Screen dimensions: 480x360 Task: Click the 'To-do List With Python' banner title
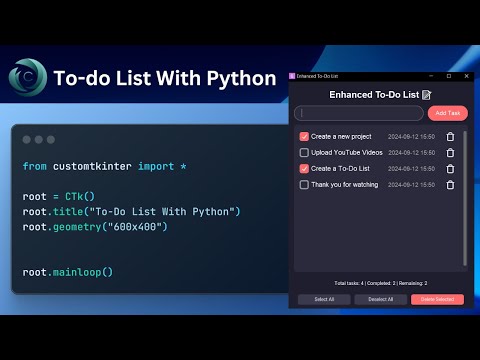(x=165, y=78)
